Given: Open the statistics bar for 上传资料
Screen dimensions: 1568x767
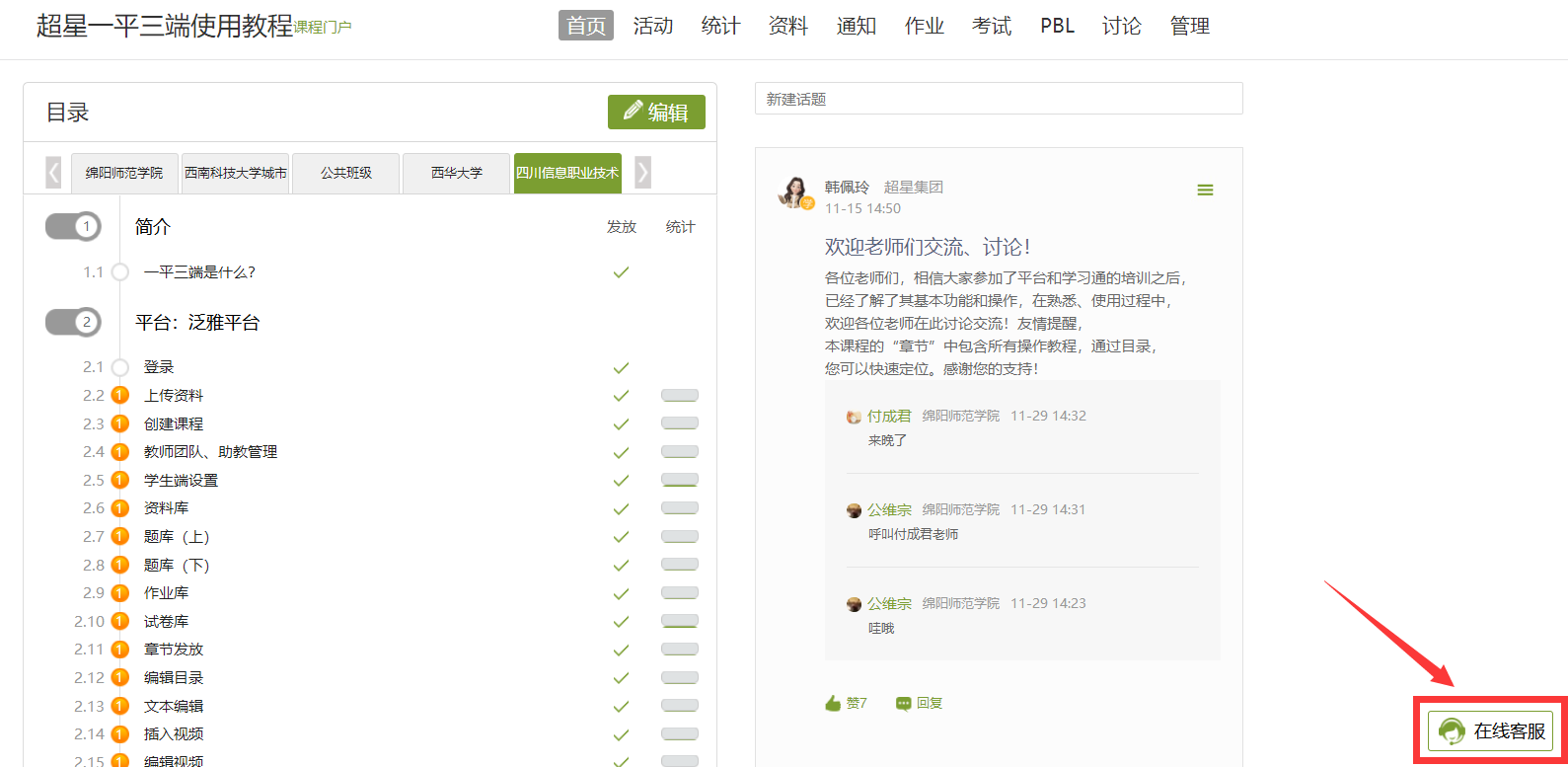Looking at the screenshot, I should point(680,396).
